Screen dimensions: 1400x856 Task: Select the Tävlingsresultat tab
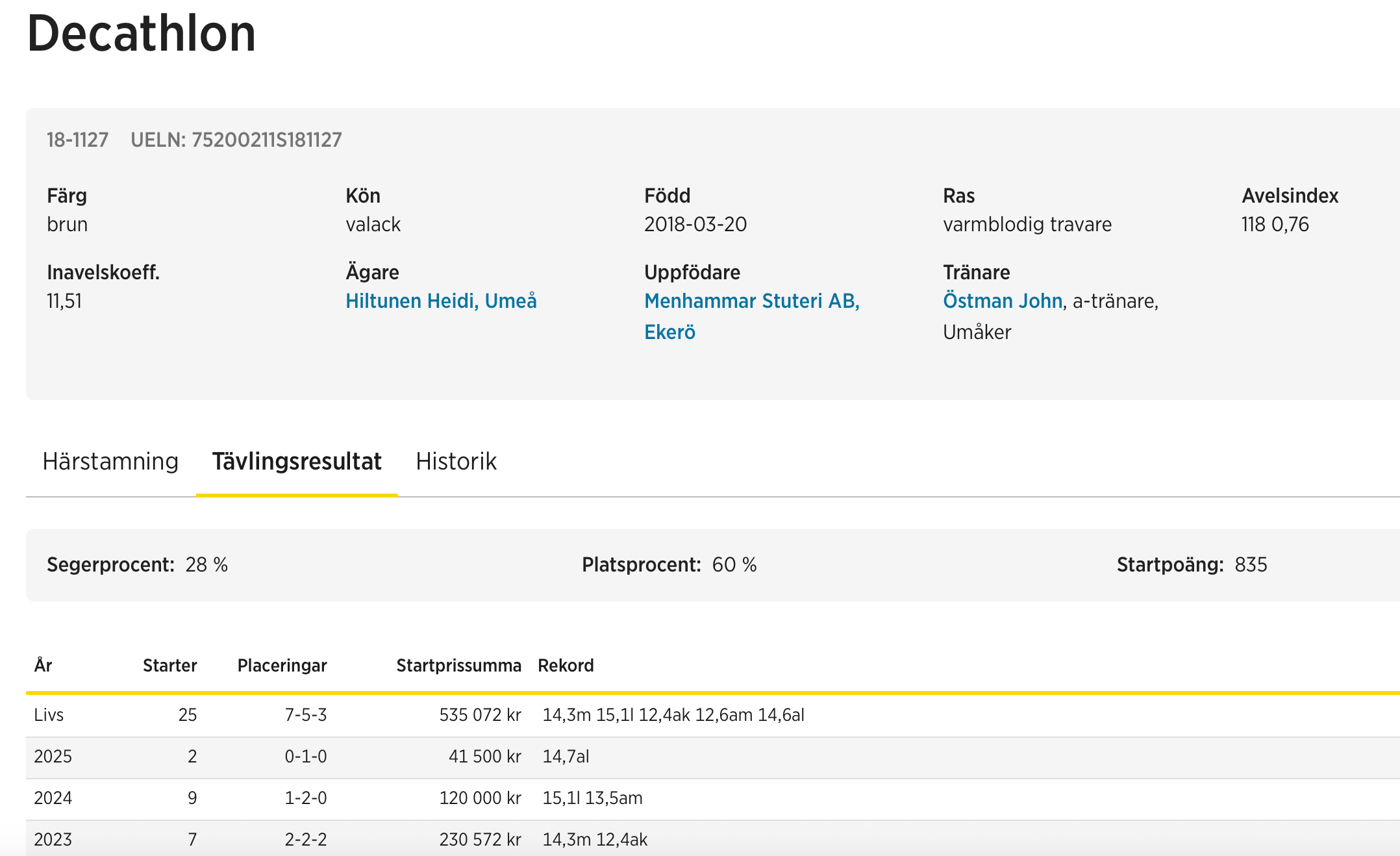click(x=297, y=462)
